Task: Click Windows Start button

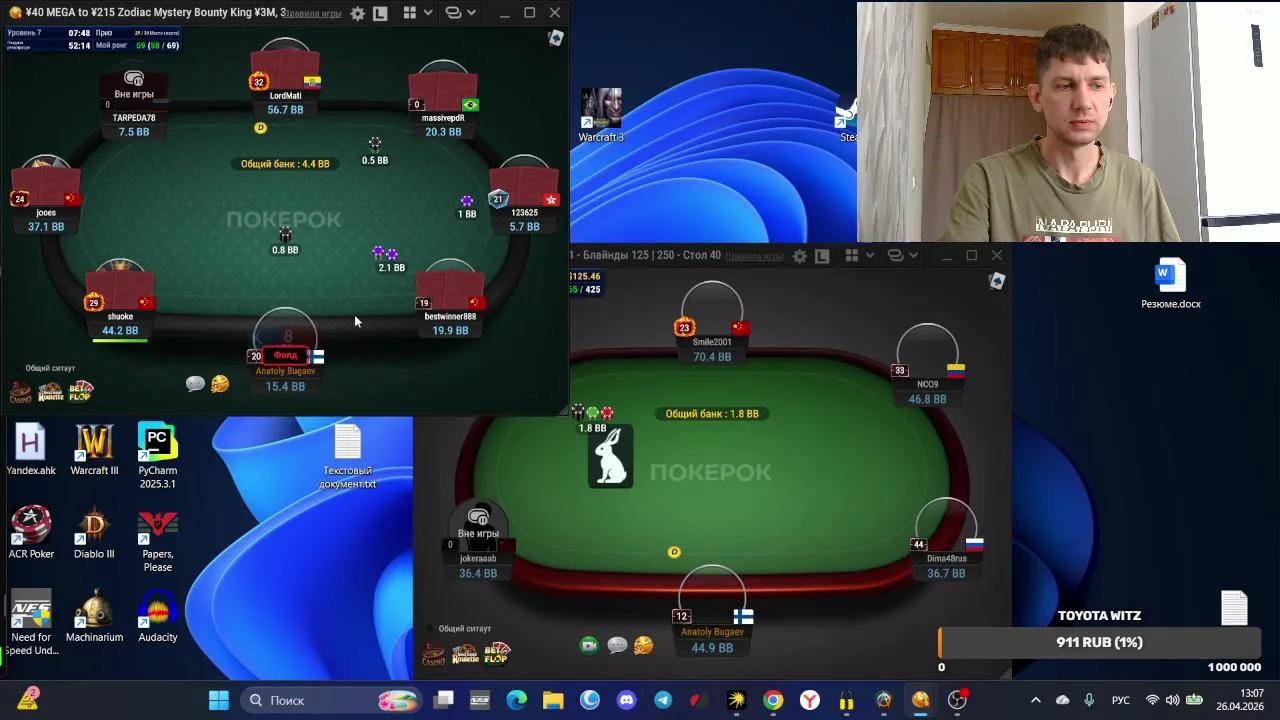Action: click(218, 700)
